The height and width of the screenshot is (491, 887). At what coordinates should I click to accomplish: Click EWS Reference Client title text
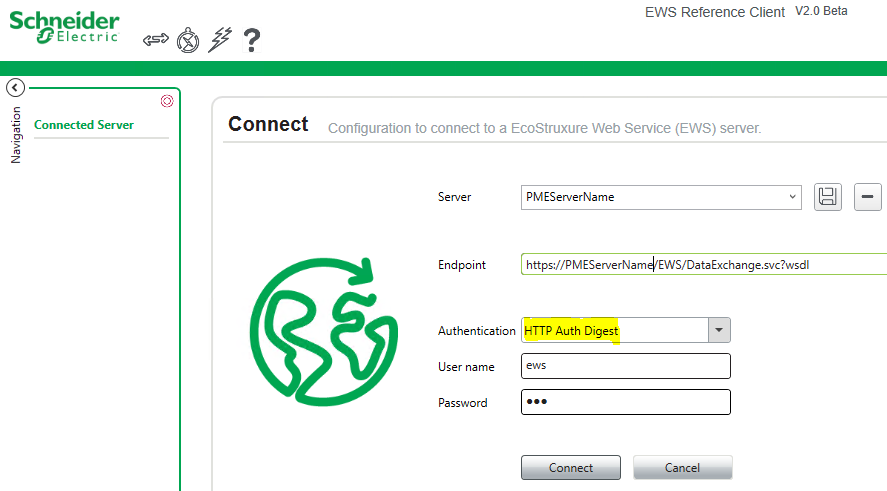(714, 12)
